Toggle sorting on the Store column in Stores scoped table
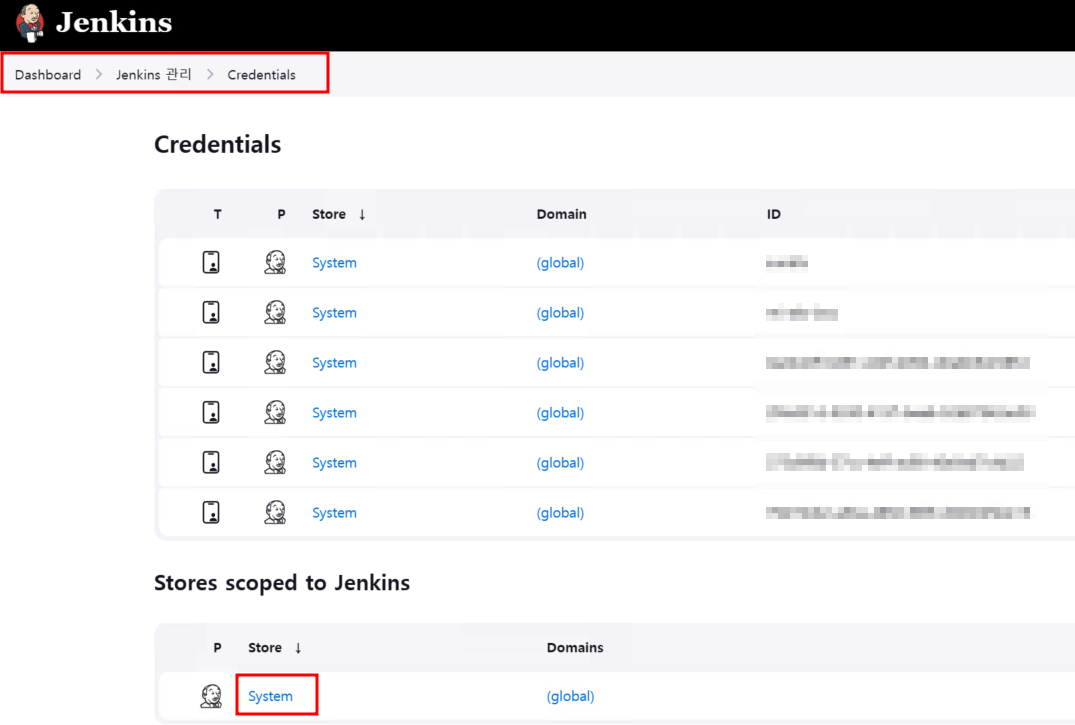The width and height of the screenshot is (1075, 725). (x=266, y=647)
